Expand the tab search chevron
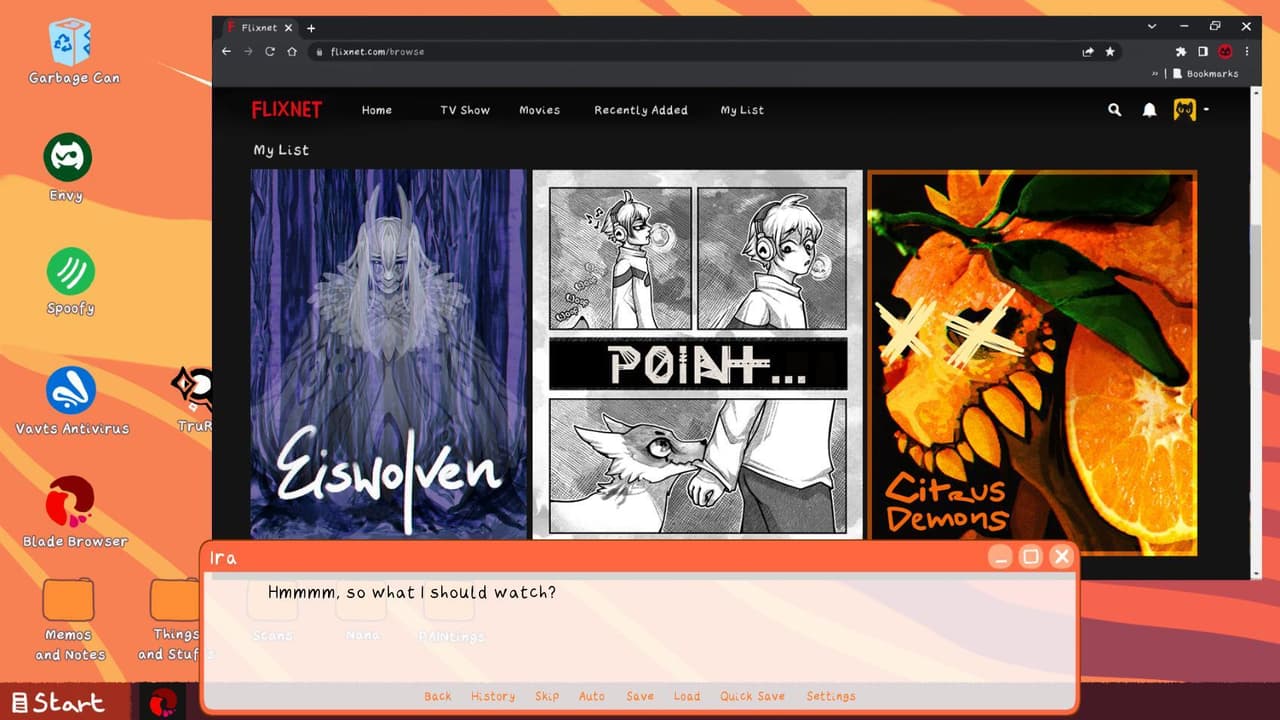 tap(1152, 27)
